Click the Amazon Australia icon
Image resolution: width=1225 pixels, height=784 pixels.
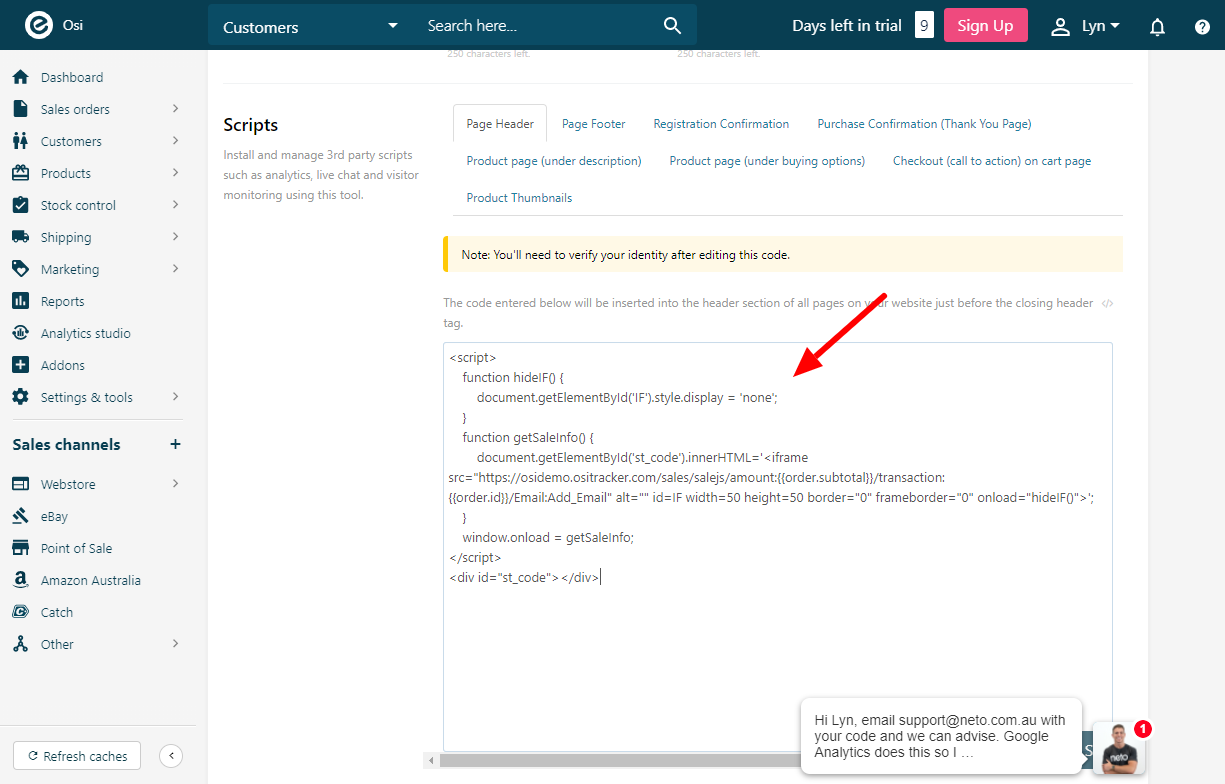[x=20, y=580]
